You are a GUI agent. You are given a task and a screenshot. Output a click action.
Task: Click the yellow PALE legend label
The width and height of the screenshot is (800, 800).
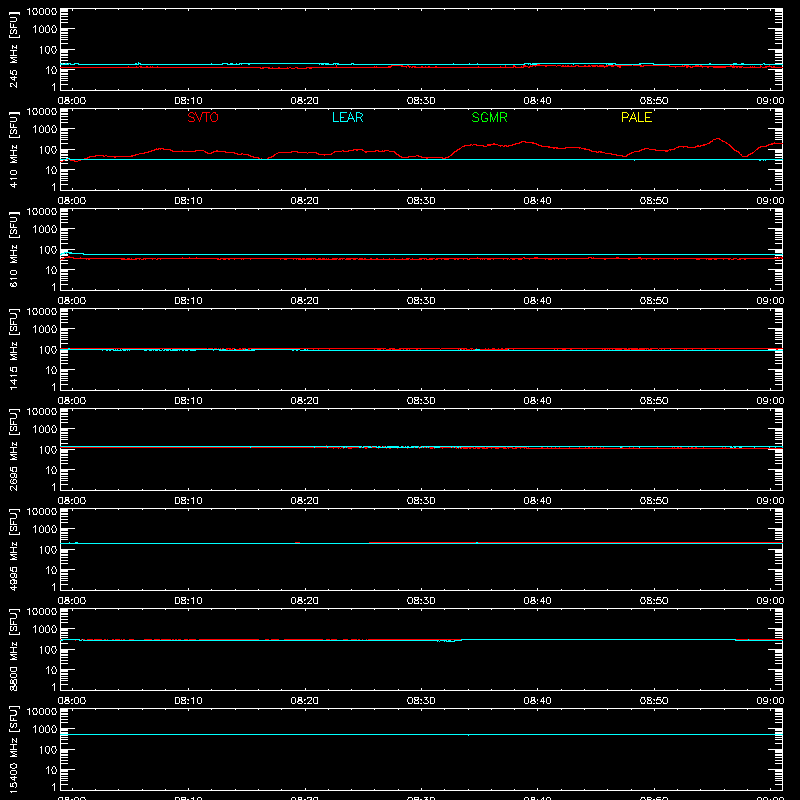[x=636, y=117]
